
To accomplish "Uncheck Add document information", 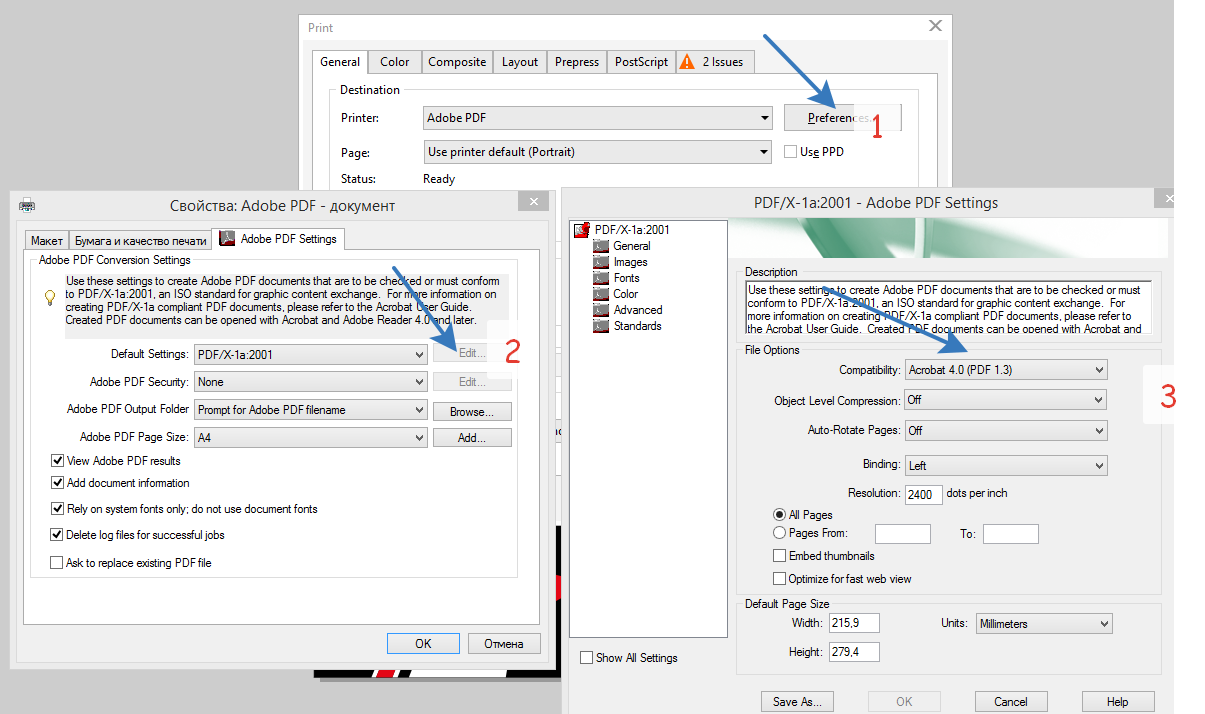I will tap(57, 483).
